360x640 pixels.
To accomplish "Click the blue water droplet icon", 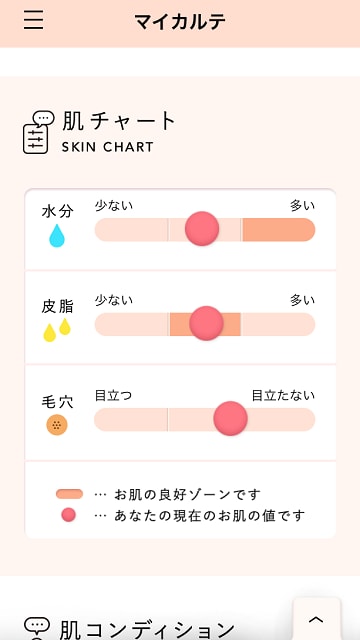I will 57,236.
